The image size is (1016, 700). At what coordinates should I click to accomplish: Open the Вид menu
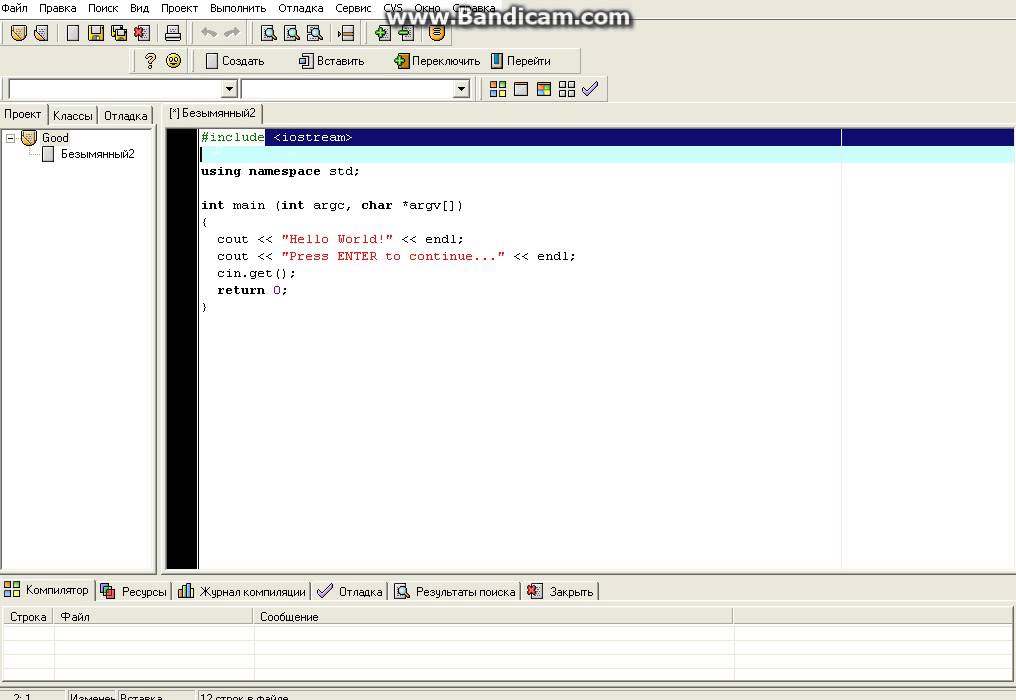pos(139,8)
